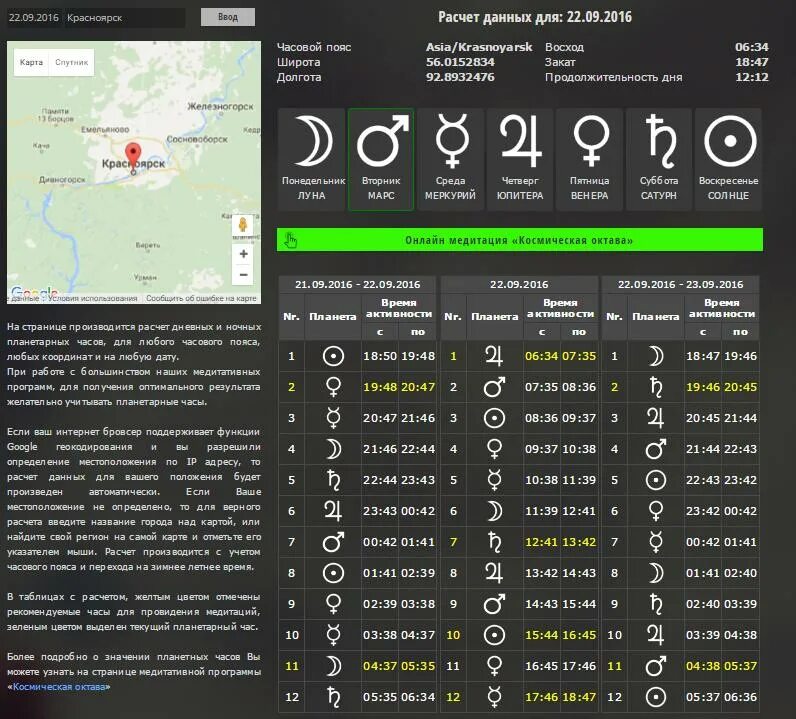Zoom out on the map
This screenshot has height=719, width=796.
pos(244,275)
